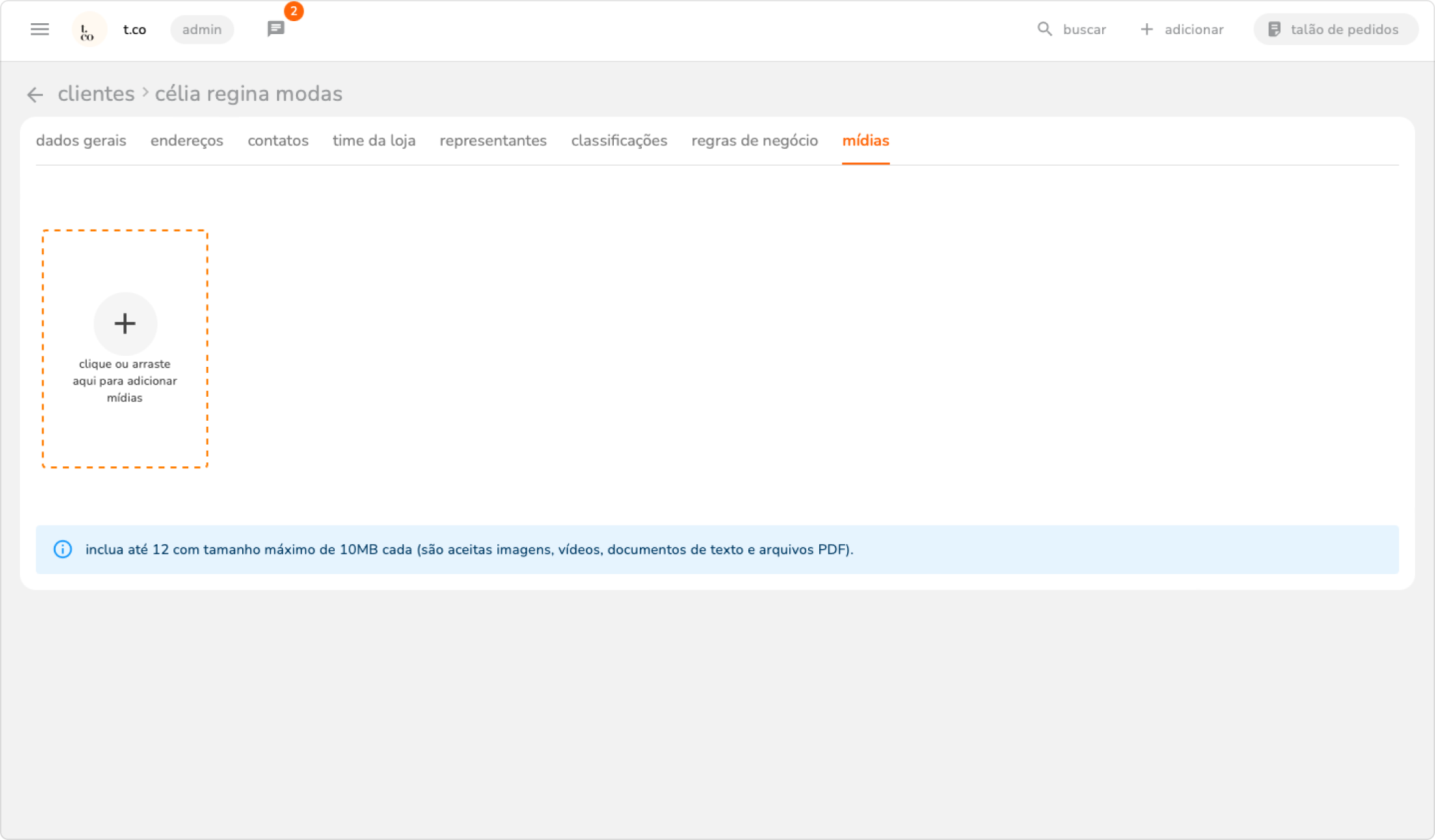Select the contatos tab
The height and width of the screenshot is (840, 1435).
coord(278,140)
